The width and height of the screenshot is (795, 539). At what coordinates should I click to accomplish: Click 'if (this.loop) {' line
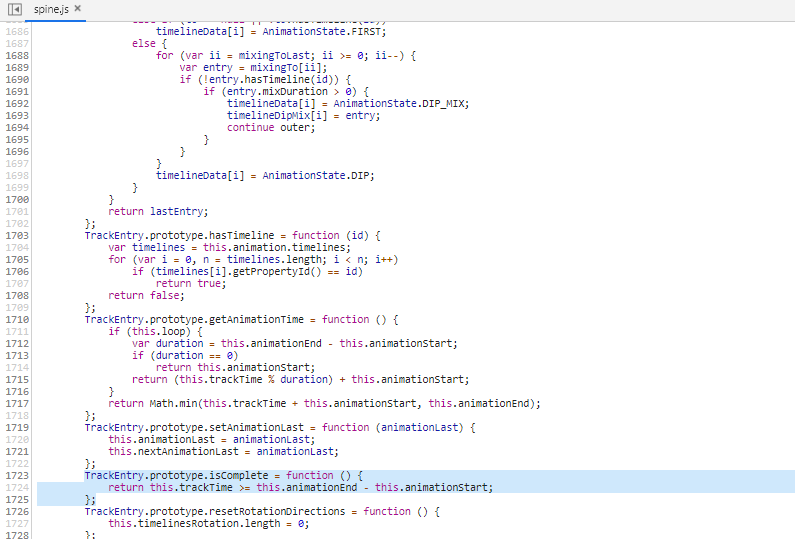tap(155, 332)
